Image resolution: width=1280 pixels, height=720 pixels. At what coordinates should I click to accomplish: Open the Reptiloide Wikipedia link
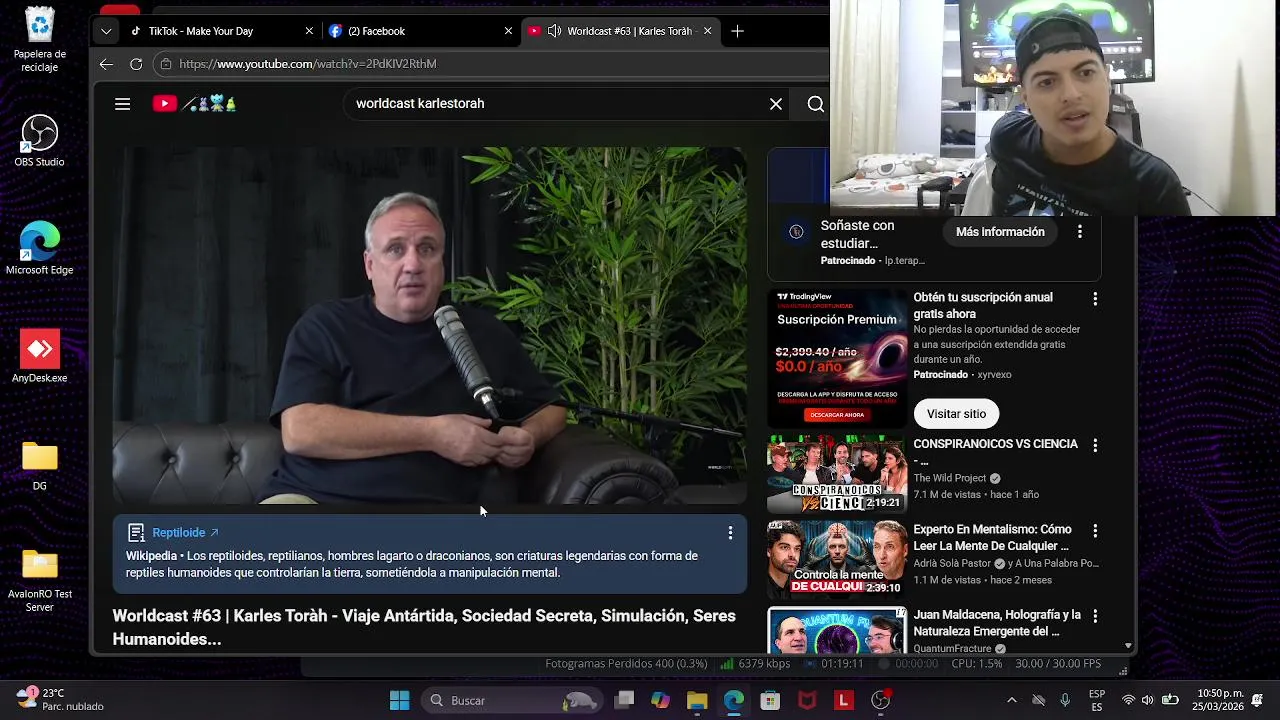click(x=185, y=533)
